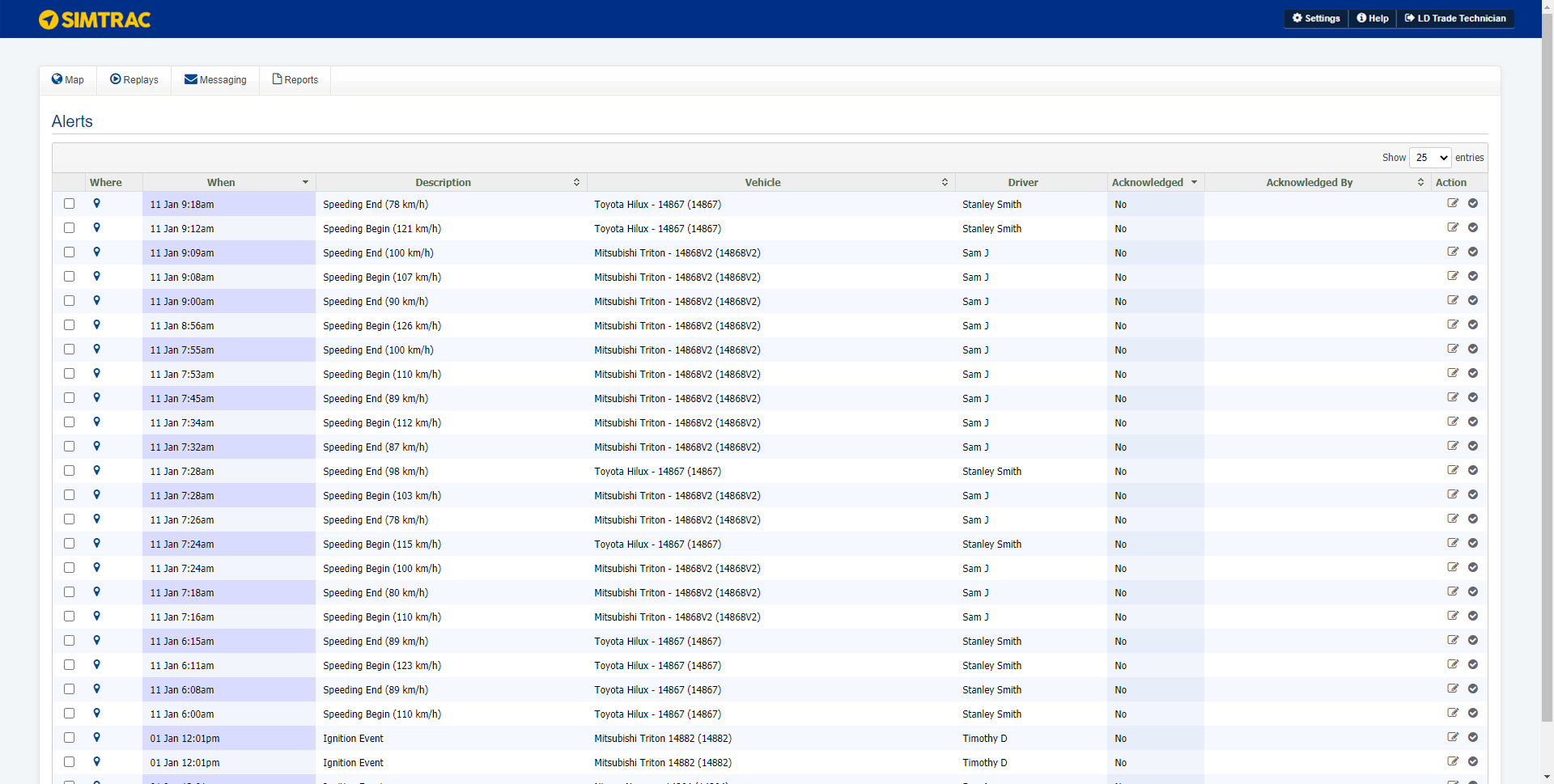Click the SIMTRAC logo
Screen dimensions: 1554x784
click(x=95, y=19)
